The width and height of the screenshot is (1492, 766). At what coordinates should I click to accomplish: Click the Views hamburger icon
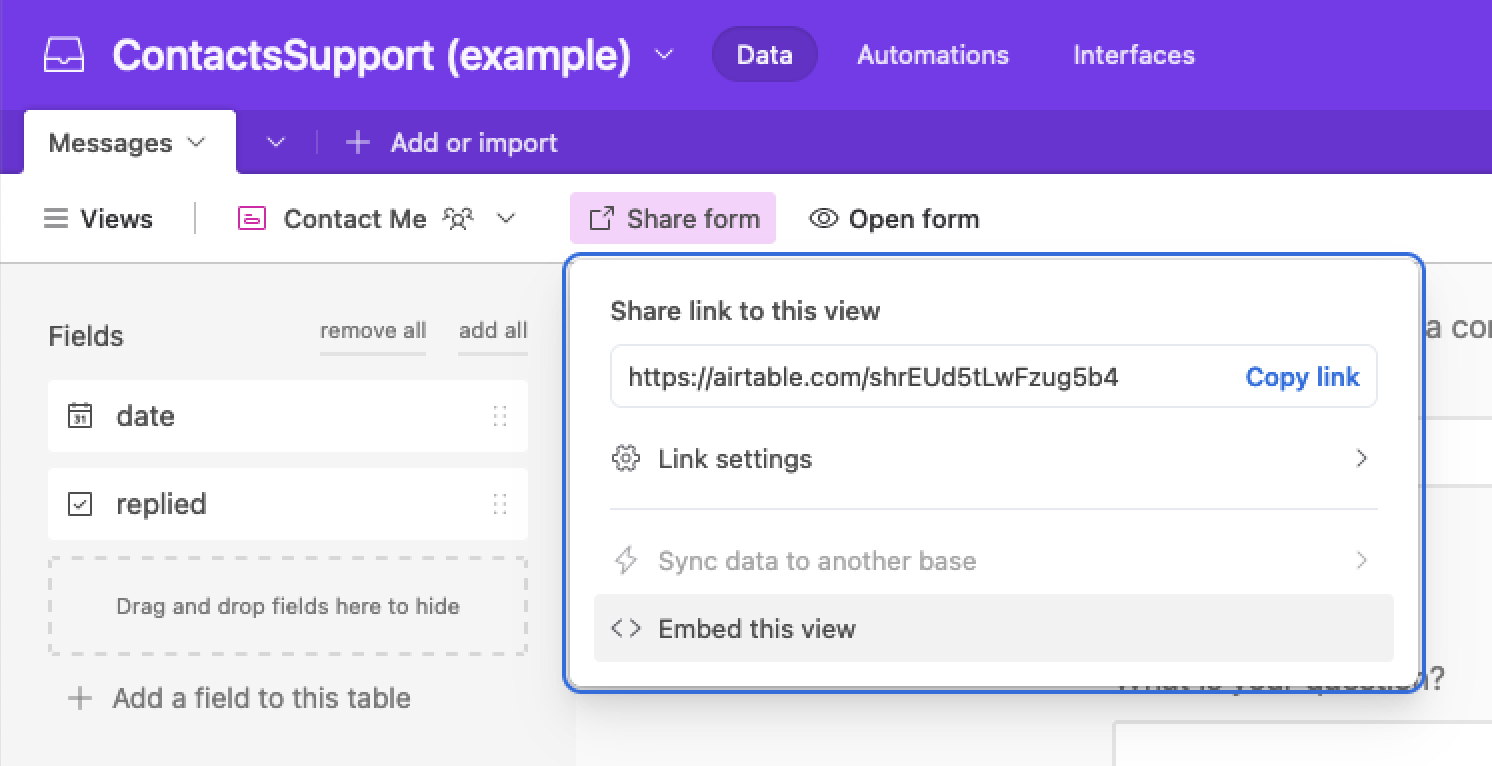point(57,218)
